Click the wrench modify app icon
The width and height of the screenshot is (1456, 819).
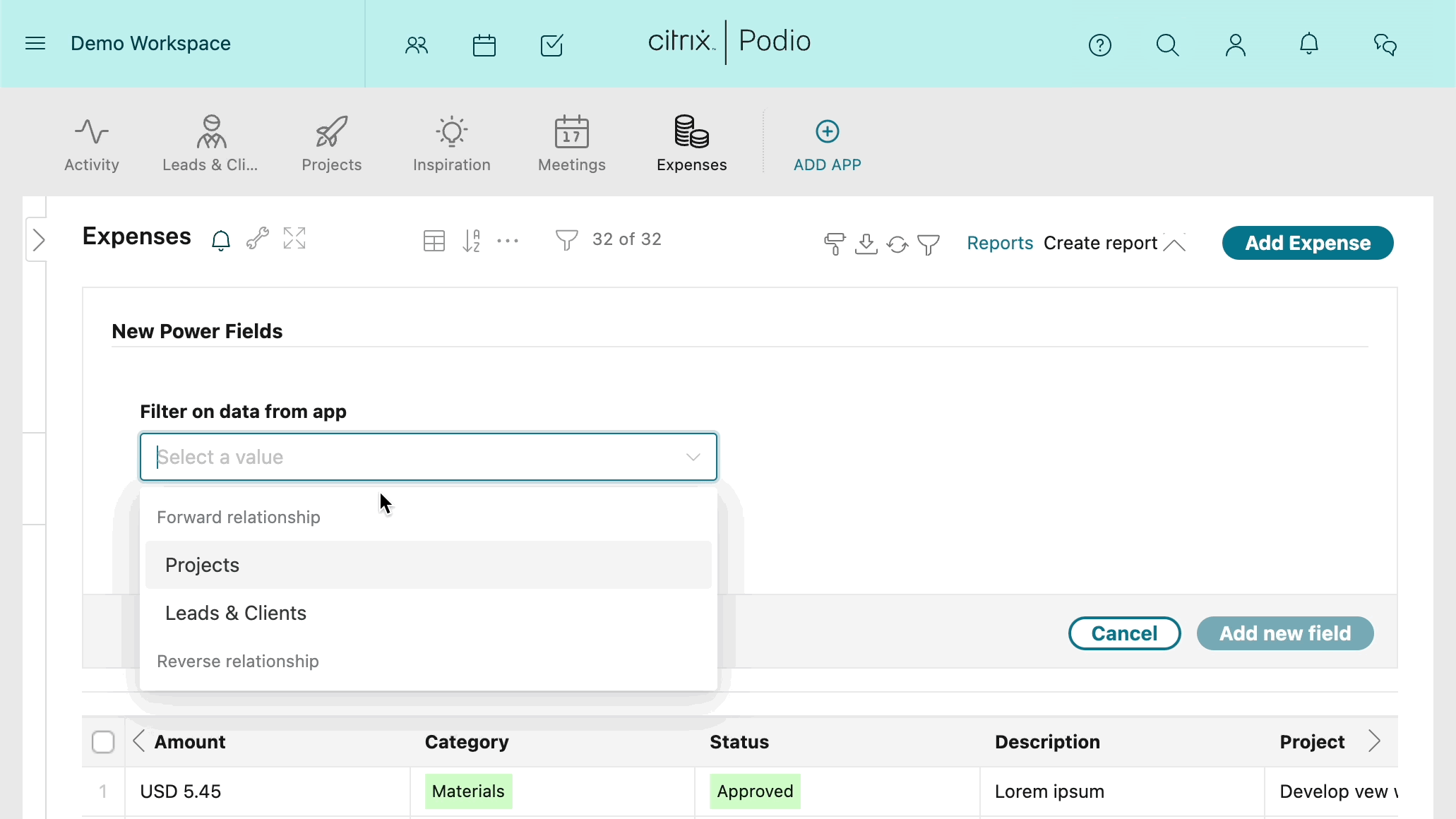coord(258,239)
